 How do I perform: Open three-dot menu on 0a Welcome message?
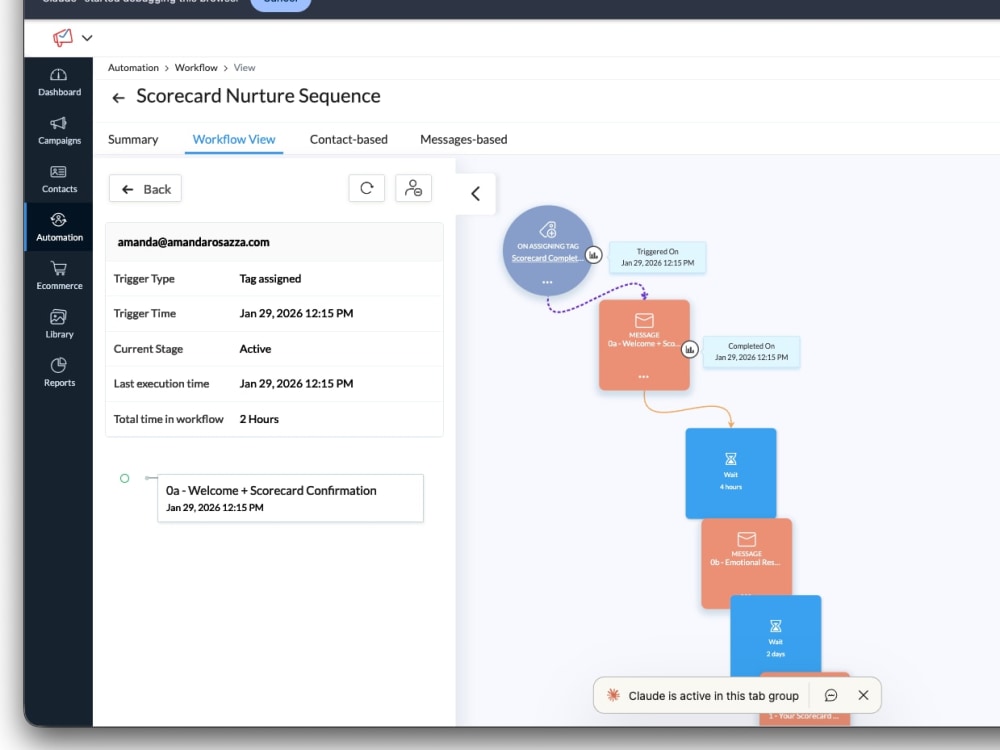click(643, 377)
